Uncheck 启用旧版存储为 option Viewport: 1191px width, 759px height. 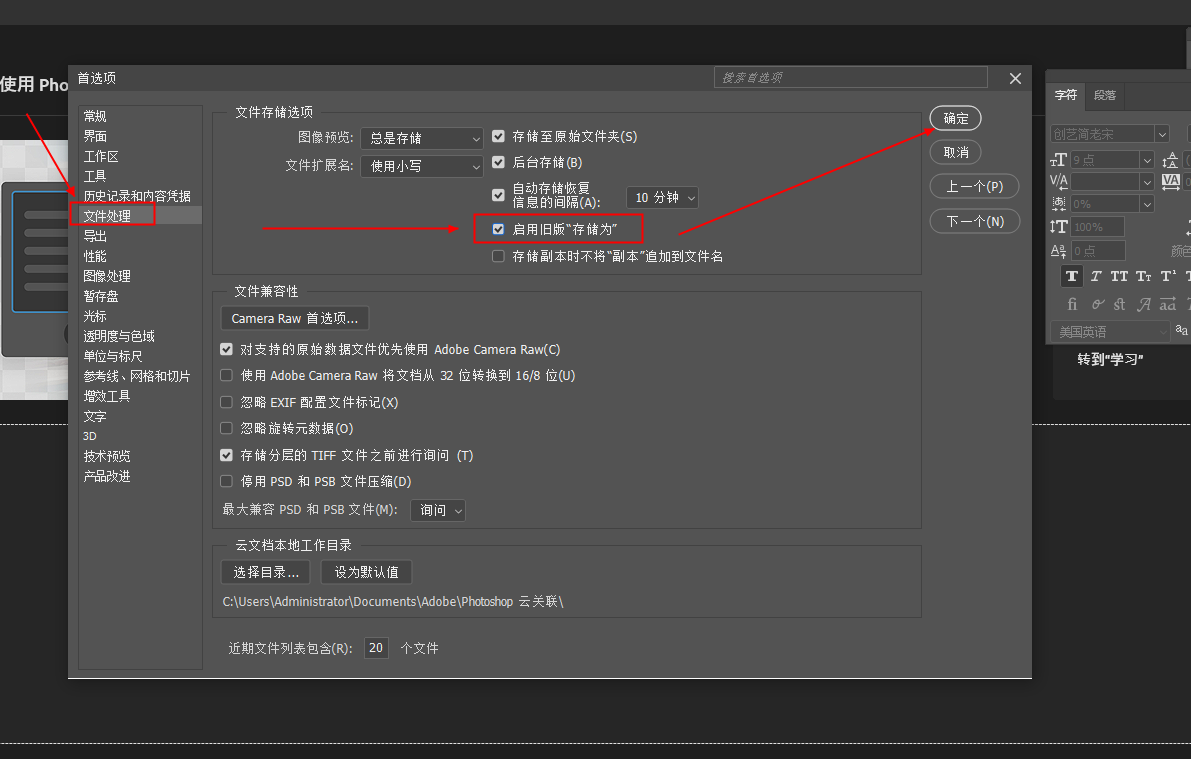[497, 229]
